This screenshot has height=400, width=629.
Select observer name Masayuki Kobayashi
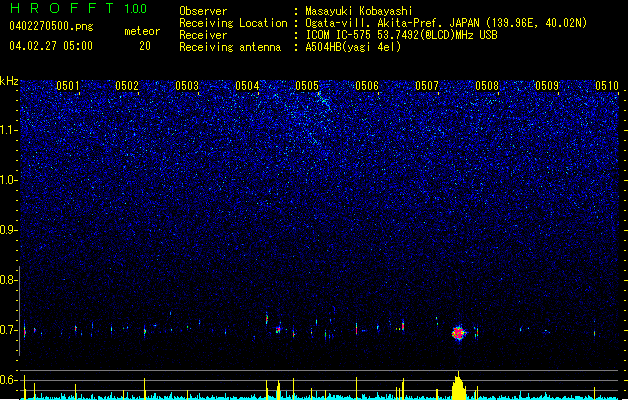[359, 11]
